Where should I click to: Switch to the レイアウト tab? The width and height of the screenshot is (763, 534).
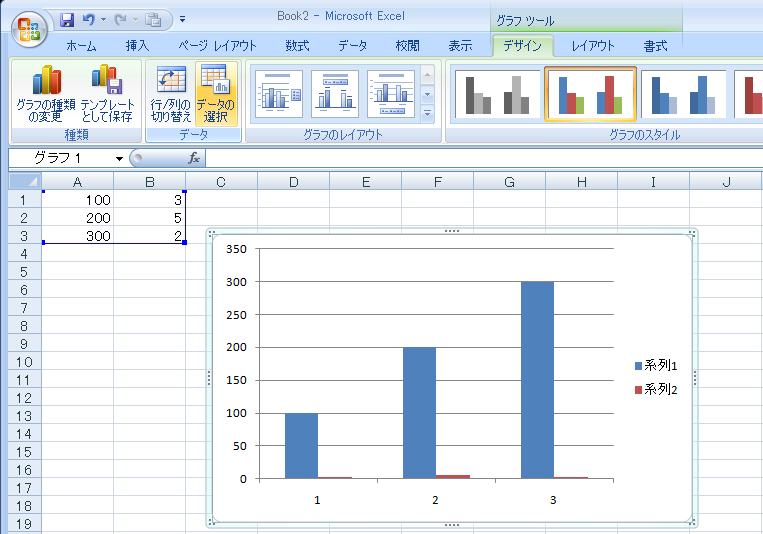(593, 45)
